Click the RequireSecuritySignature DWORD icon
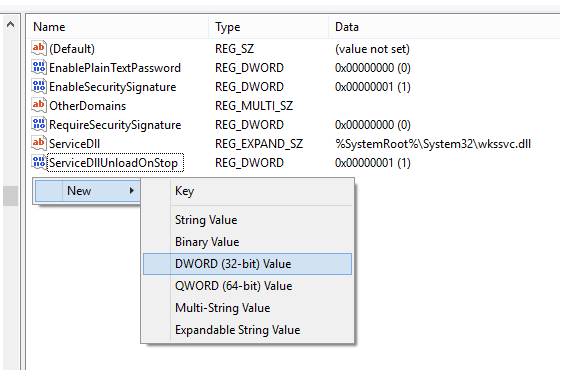 pyautogui.click(x=39, y=124)
